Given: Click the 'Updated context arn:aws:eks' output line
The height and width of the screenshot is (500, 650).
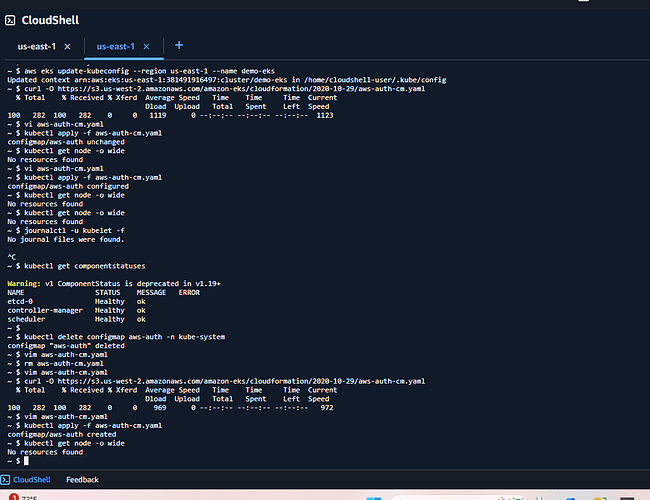Looking at the screenshot, I should [x=227, y=80].
